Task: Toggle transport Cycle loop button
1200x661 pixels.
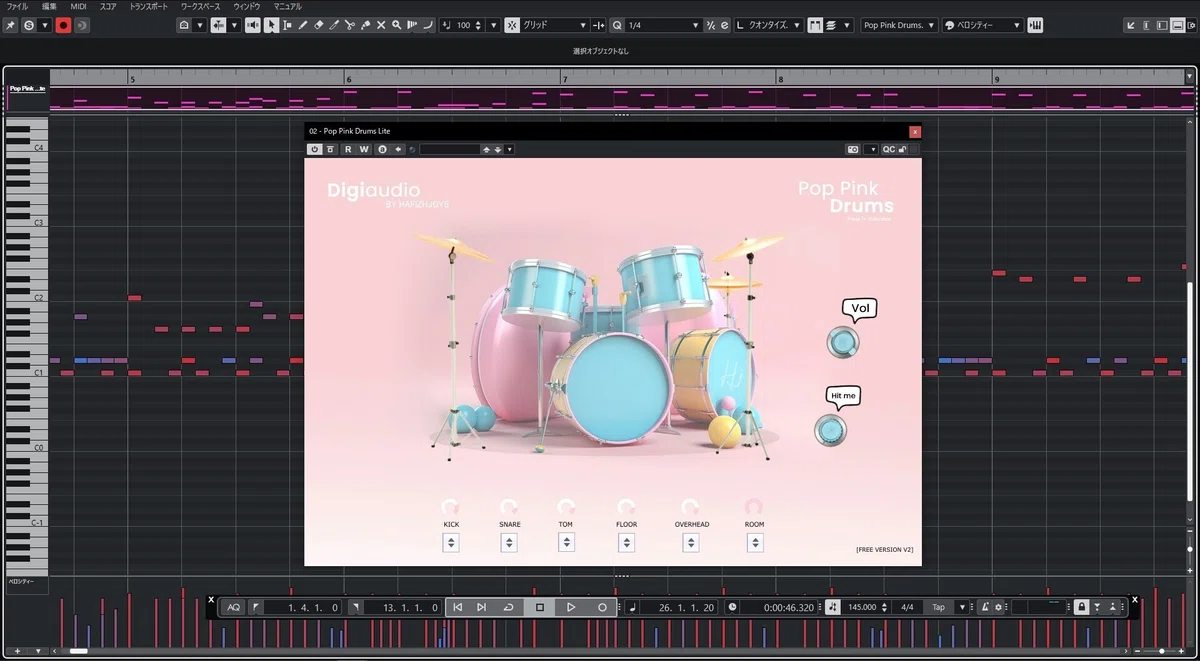Action: (x=508, y=607)
